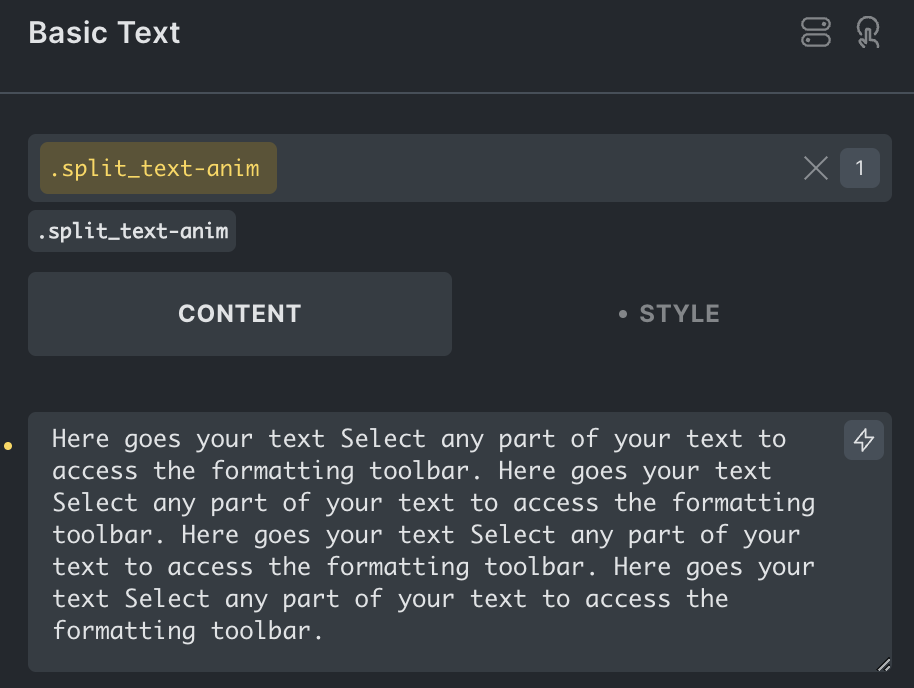The height and width of the screenshot is (688, 914).
Task: Open dynamic data lightning bolt icon
Action: [863, 440]
